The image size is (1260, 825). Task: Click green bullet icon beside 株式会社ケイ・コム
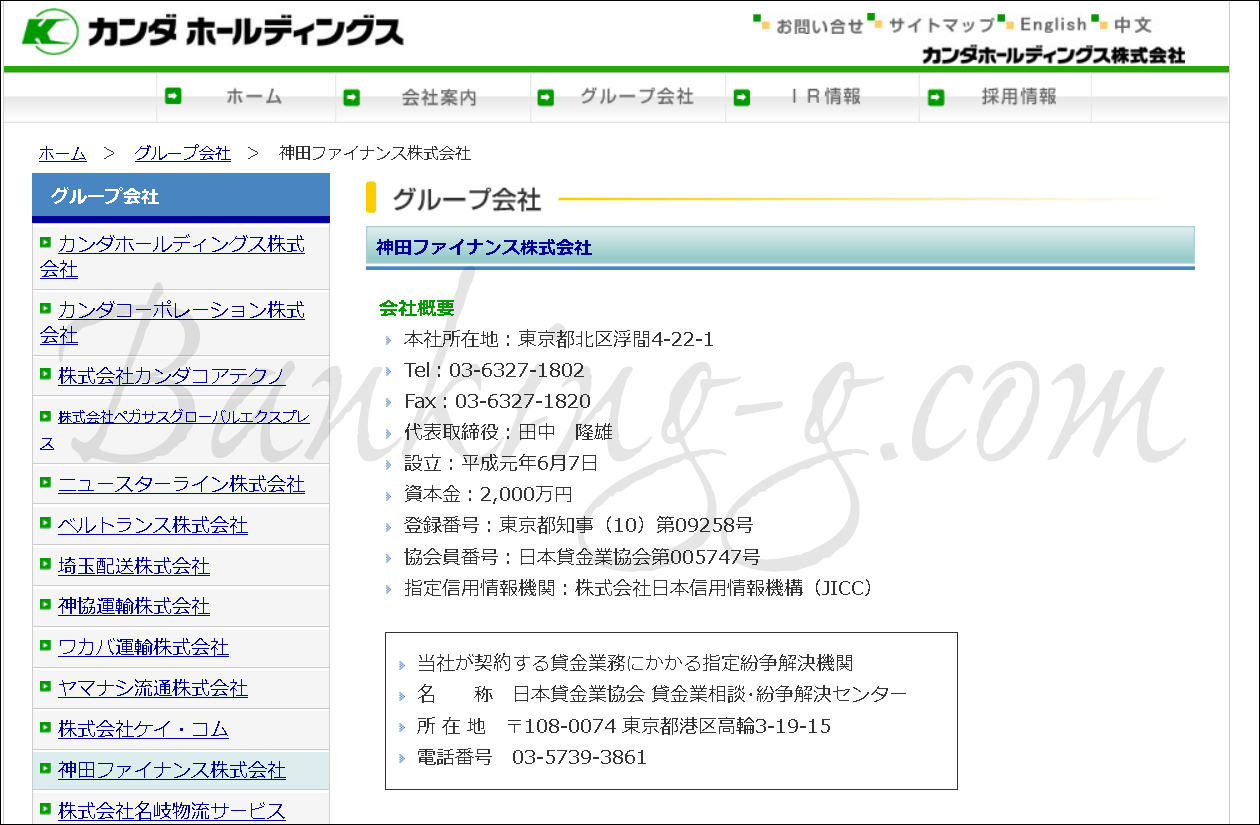tap(45, 726)
